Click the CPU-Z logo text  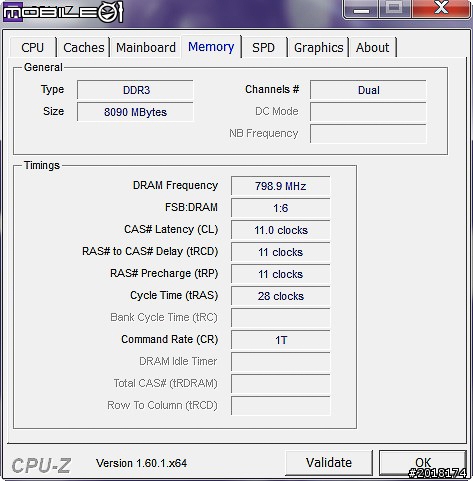(41, 465)
